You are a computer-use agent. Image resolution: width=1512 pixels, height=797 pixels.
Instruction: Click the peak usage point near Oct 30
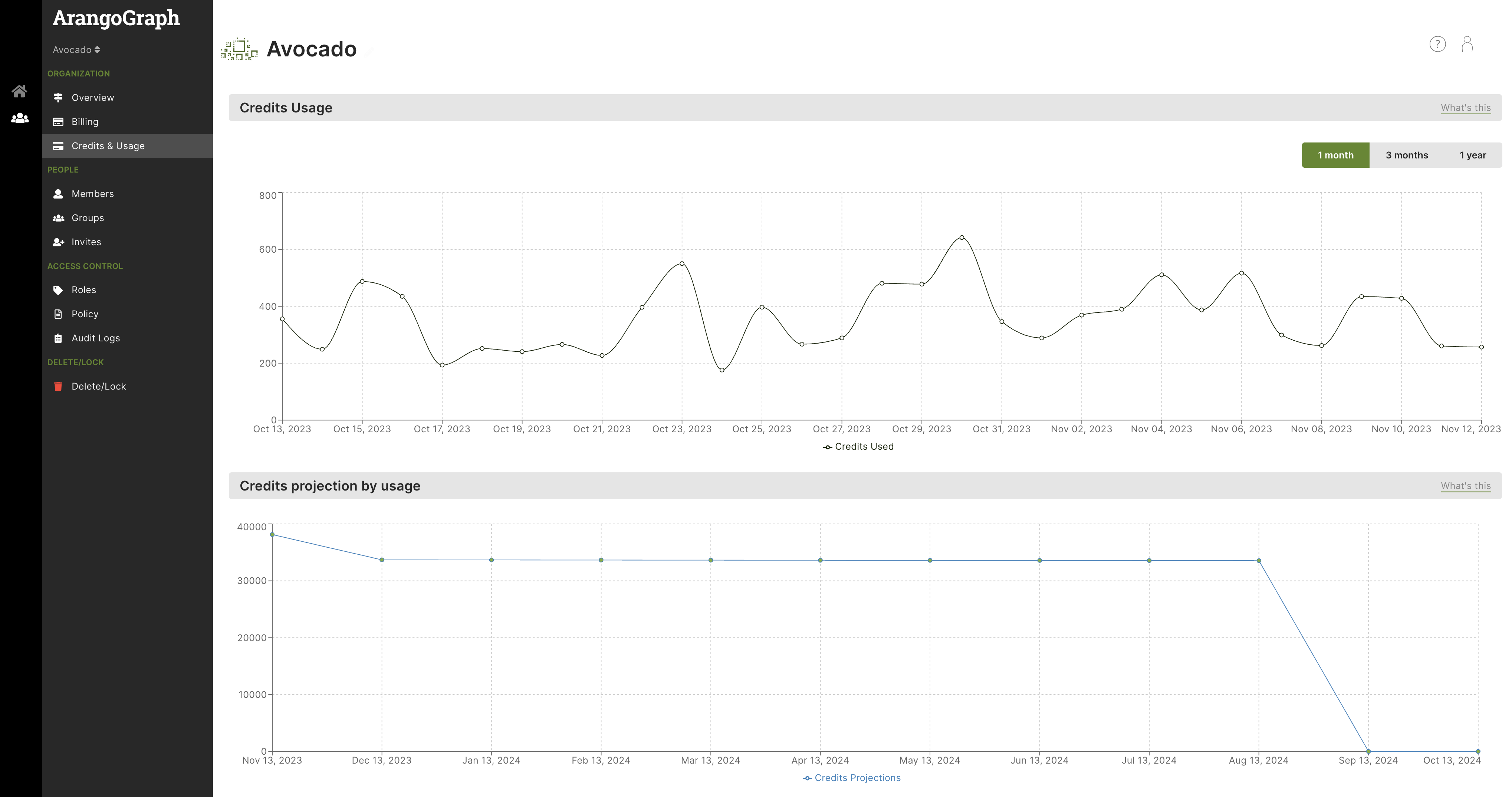962,238
